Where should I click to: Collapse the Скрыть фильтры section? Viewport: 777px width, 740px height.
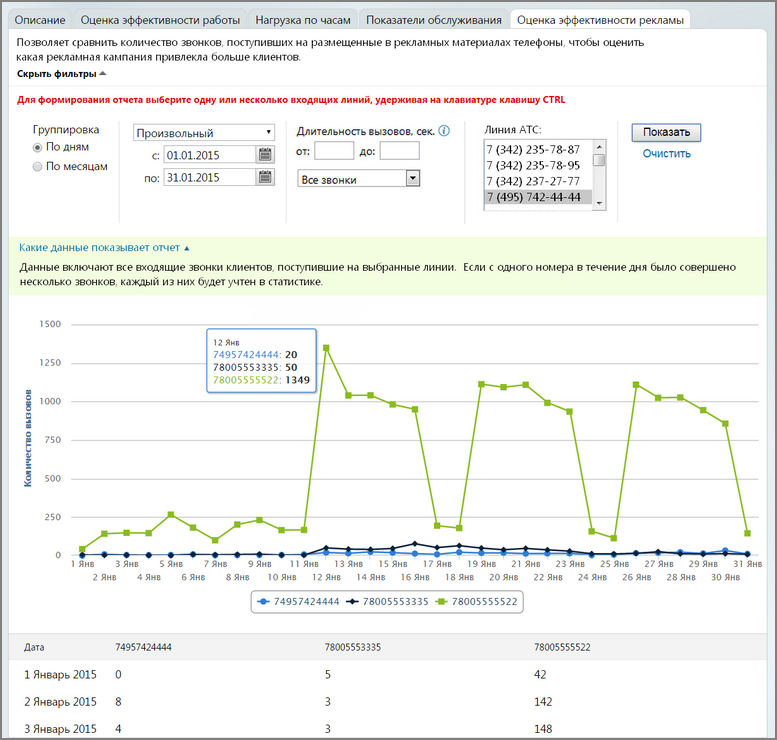[61, 74]
